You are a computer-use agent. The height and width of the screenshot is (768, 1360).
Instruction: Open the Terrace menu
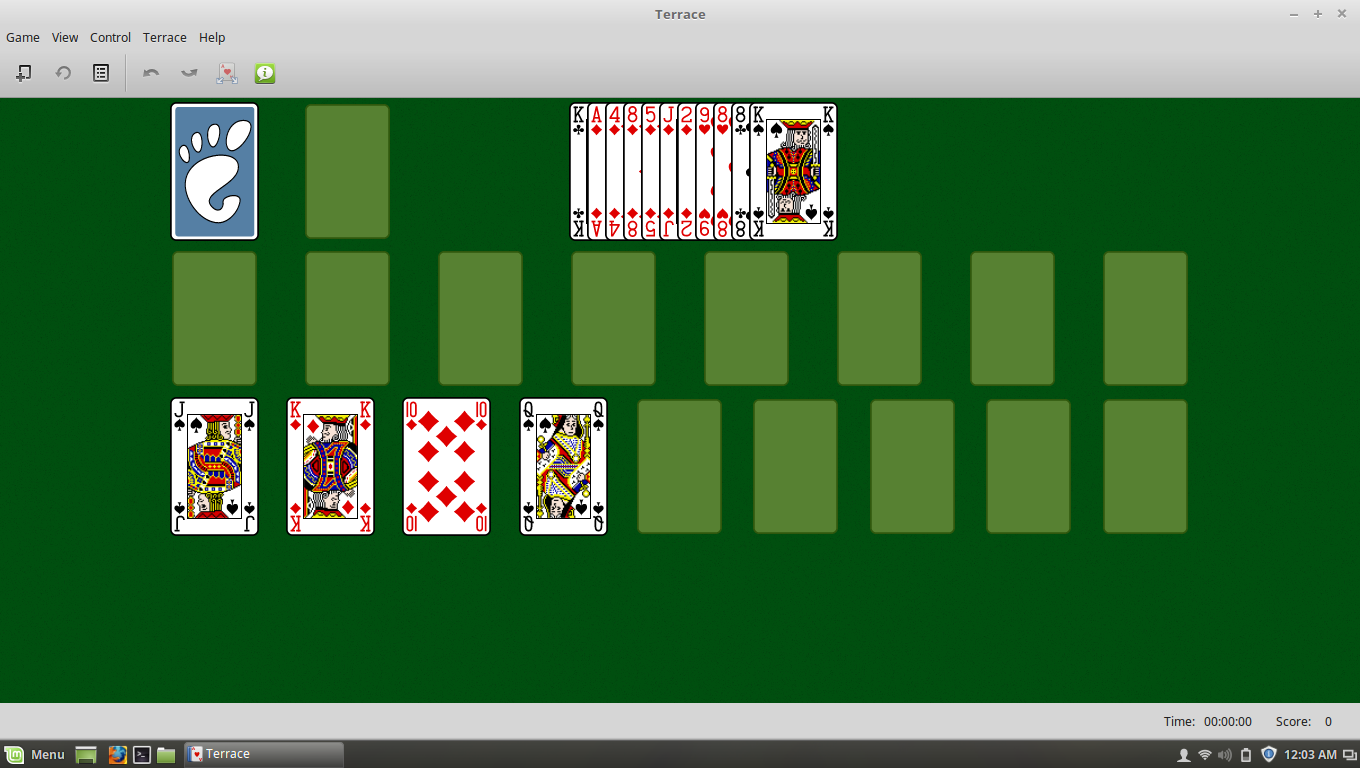coord(164,37)
